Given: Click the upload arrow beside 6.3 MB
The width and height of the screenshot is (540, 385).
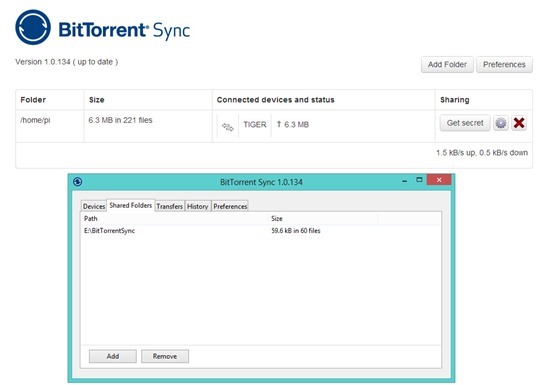Looking at the screenshot, I should (x=279, y=124).
